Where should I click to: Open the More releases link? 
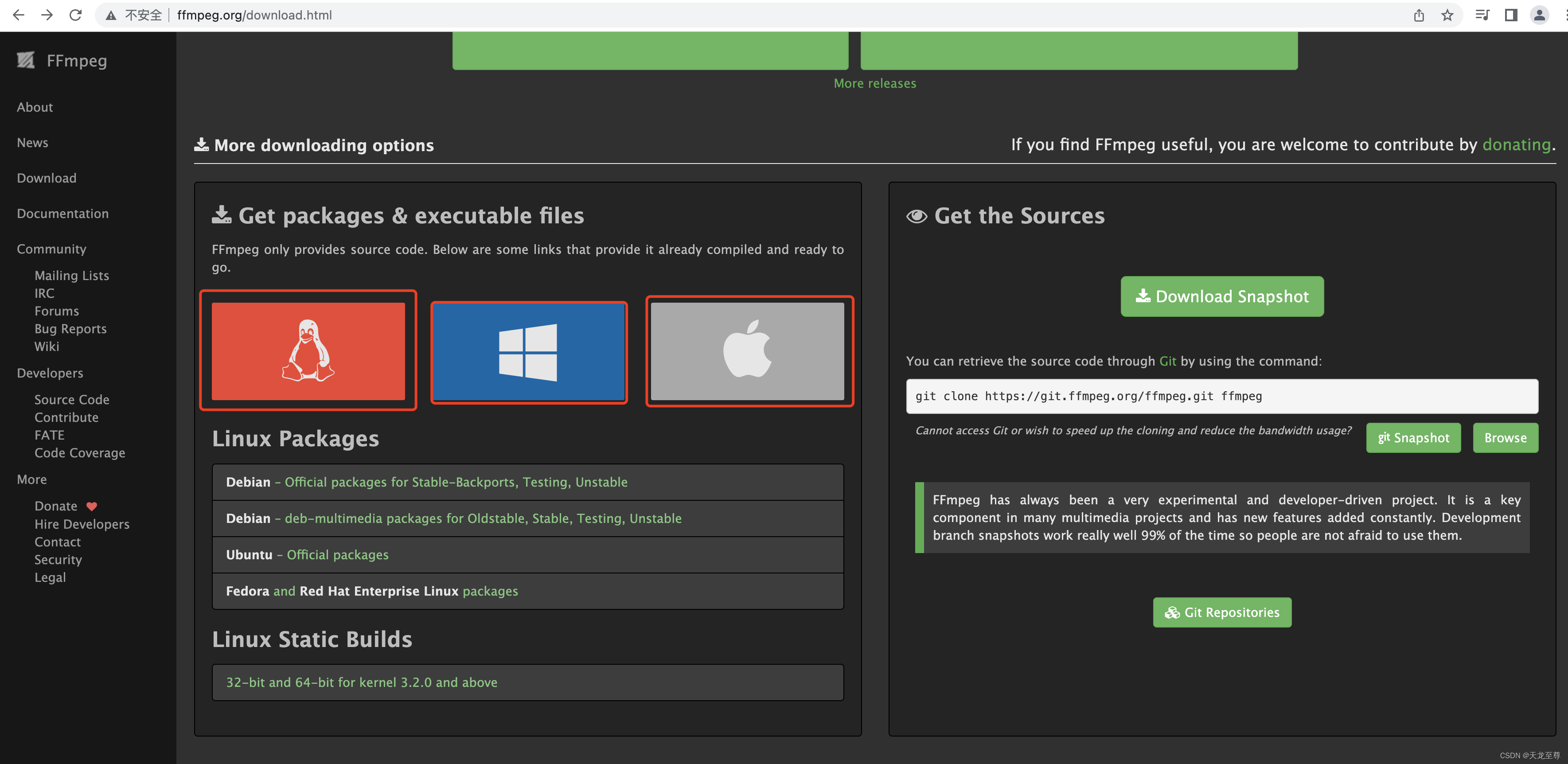click(874, 83)
